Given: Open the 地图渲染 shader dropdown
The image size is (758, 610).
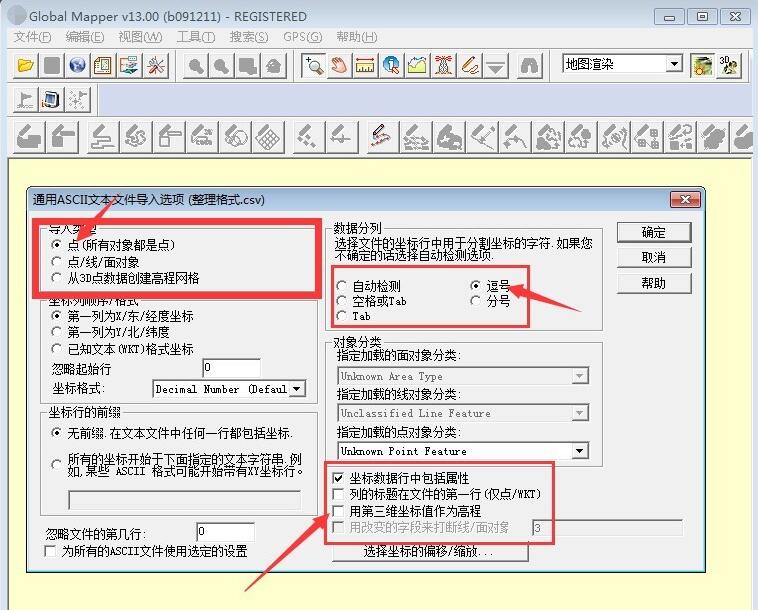Looking at the screenshot, I should point(623,64).
